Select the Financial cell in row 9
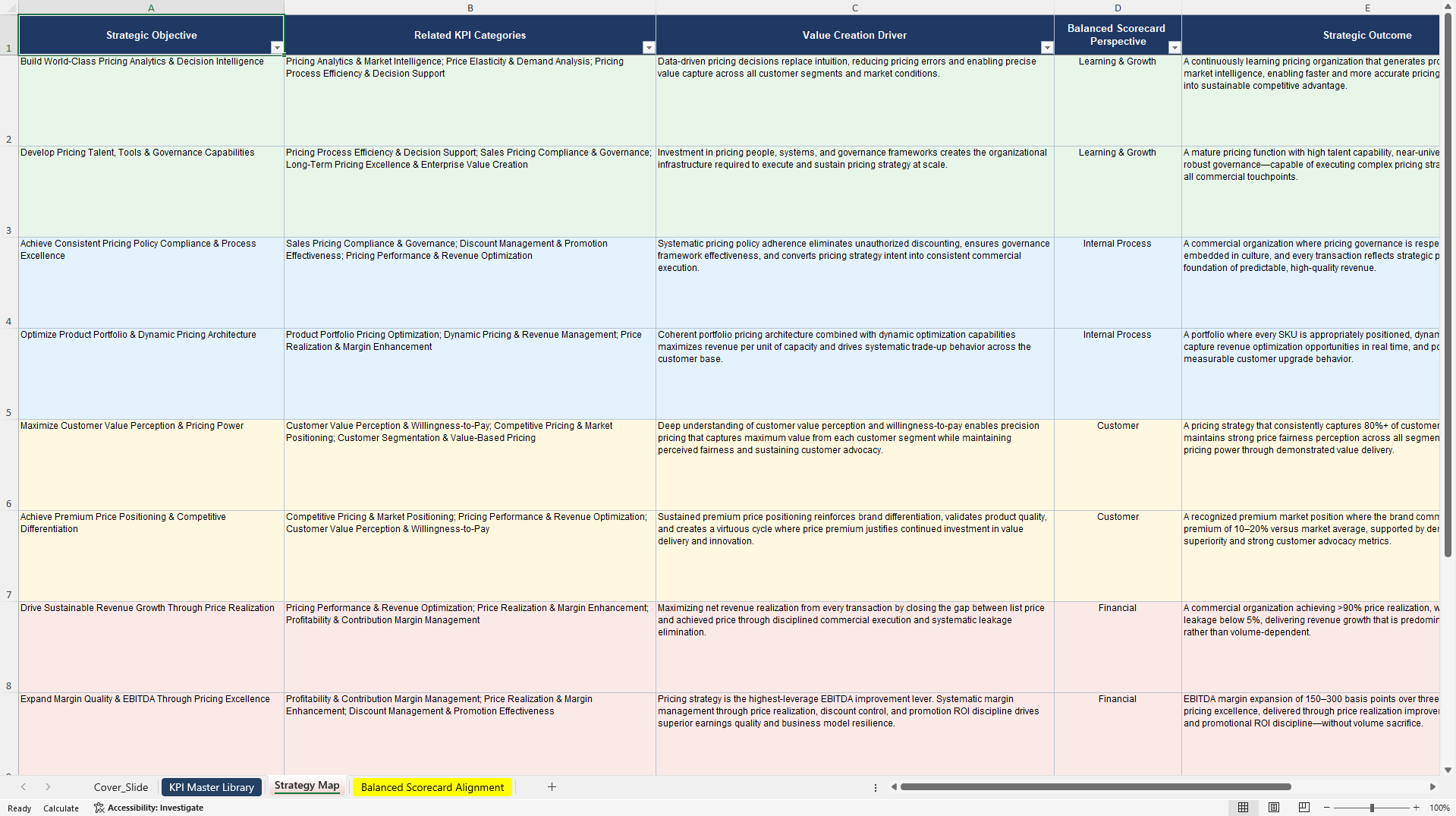The image size is (1456, 816). 1118,733
